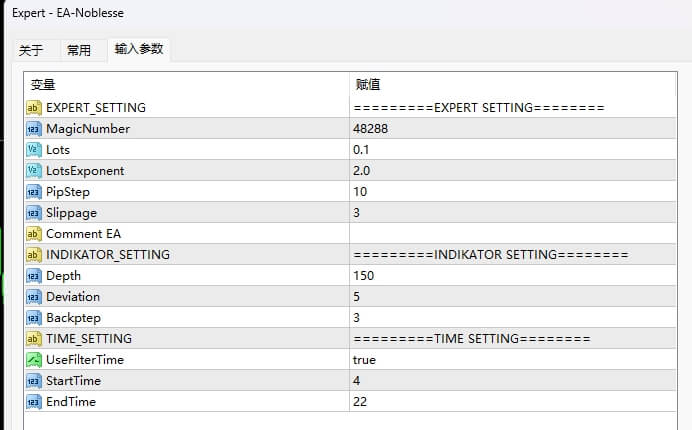Click the integer icon next to Depth
692x430 pixels.
tap(34, 276)
